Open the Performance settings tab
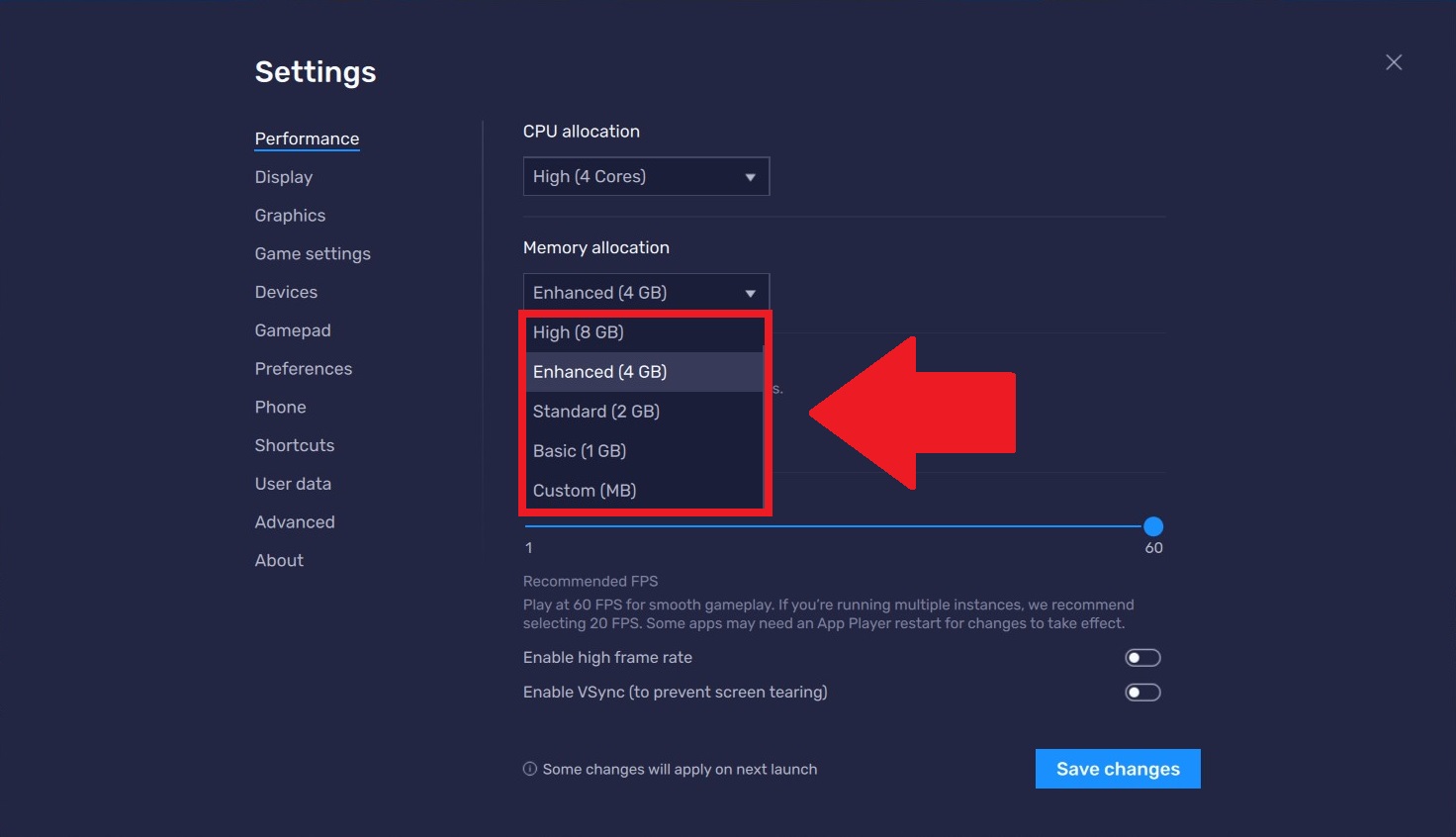This screenshot has height=837, width=1456. (x=307, y=139)
